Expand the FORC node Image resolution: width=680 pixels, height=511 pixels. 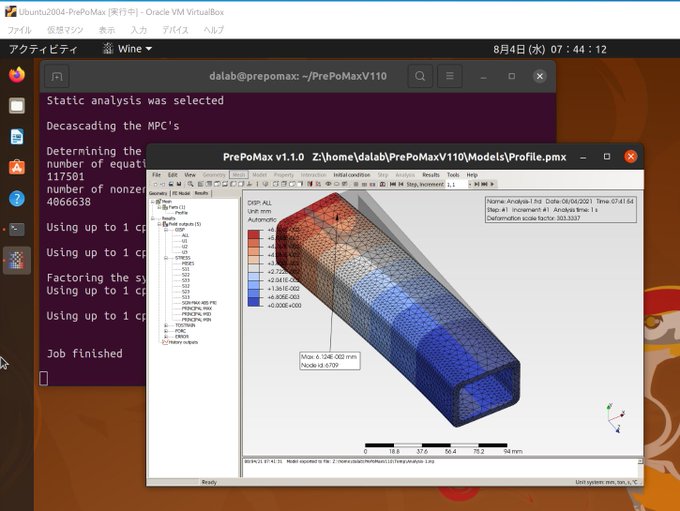click(x=166, y=331)
